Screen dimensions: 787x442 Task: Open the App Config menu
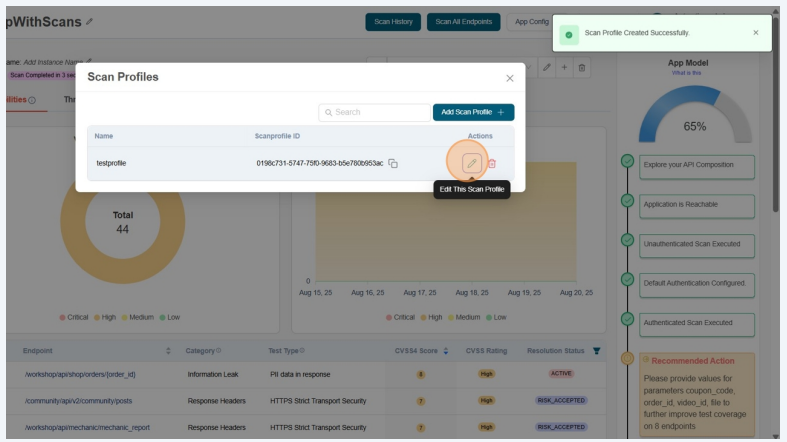(530, 22)
